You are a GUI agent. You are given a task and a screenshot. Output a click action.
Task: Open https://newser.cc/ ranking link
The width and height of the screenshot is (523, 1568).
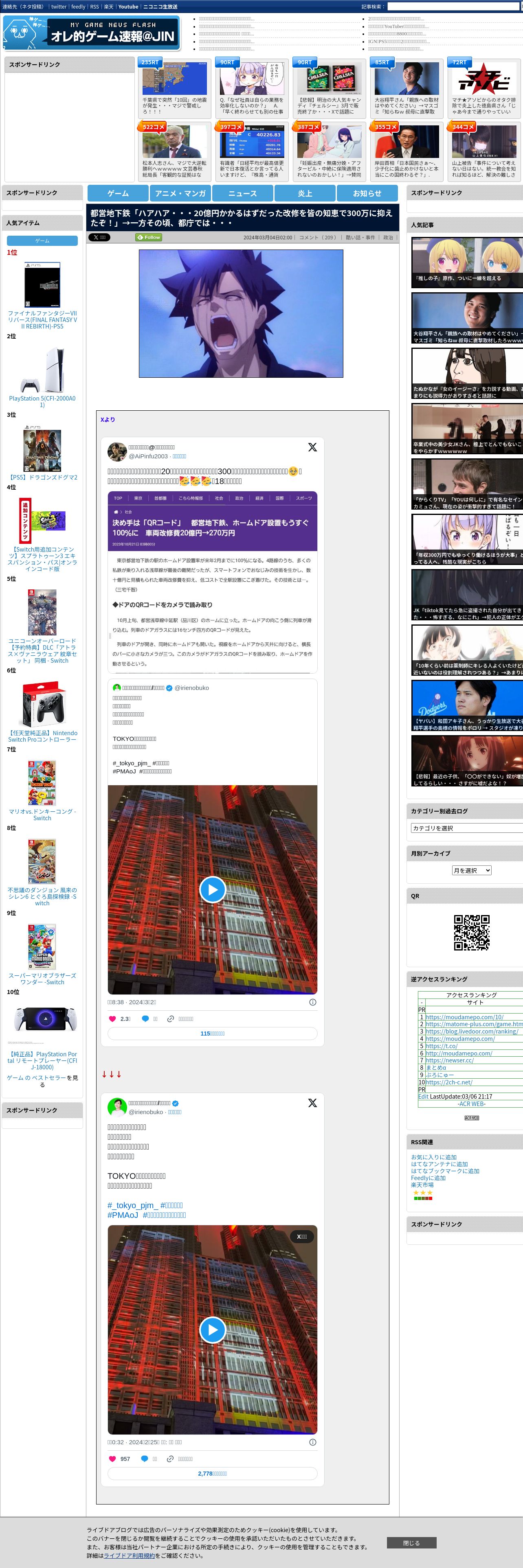[x=449, y=1060]
